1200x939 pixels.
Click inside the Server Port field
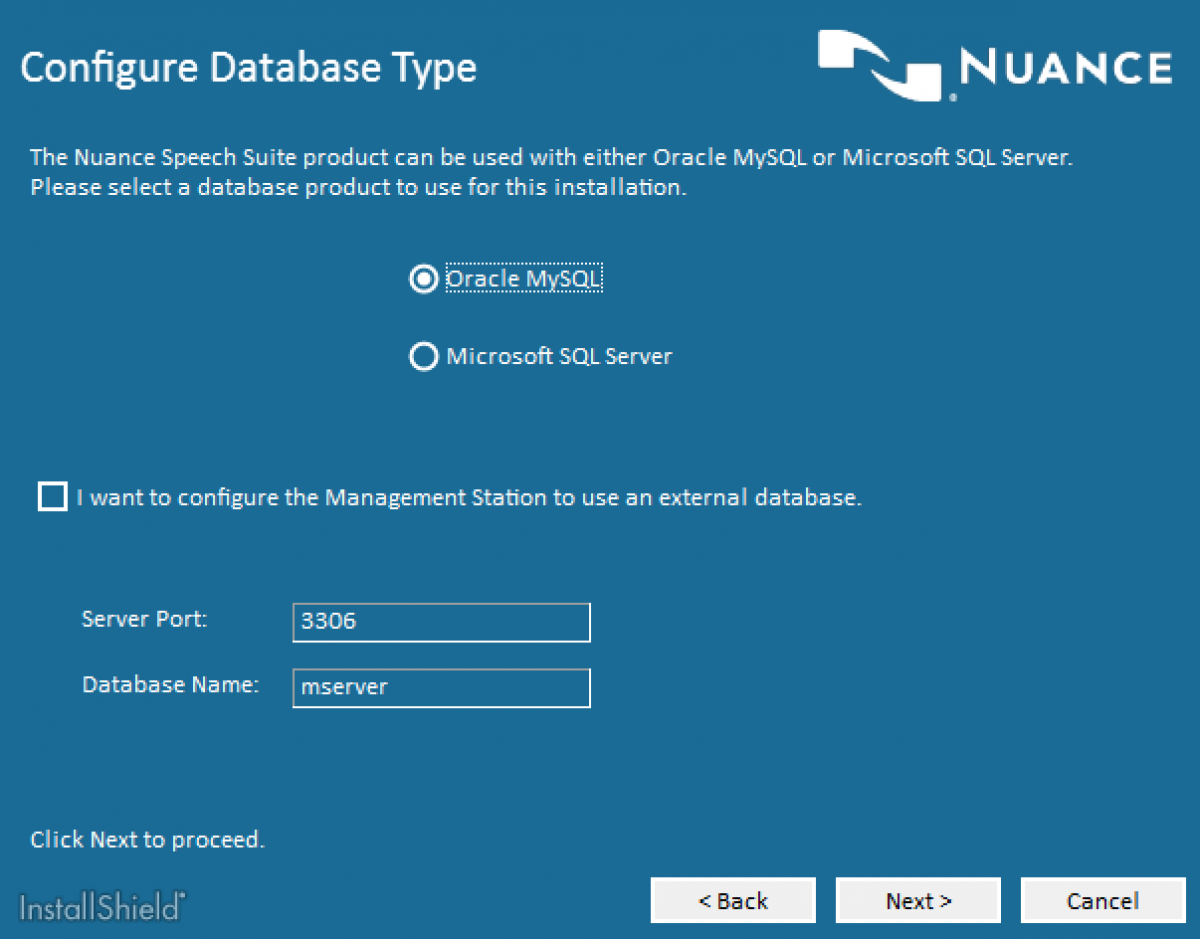point(440,622)
